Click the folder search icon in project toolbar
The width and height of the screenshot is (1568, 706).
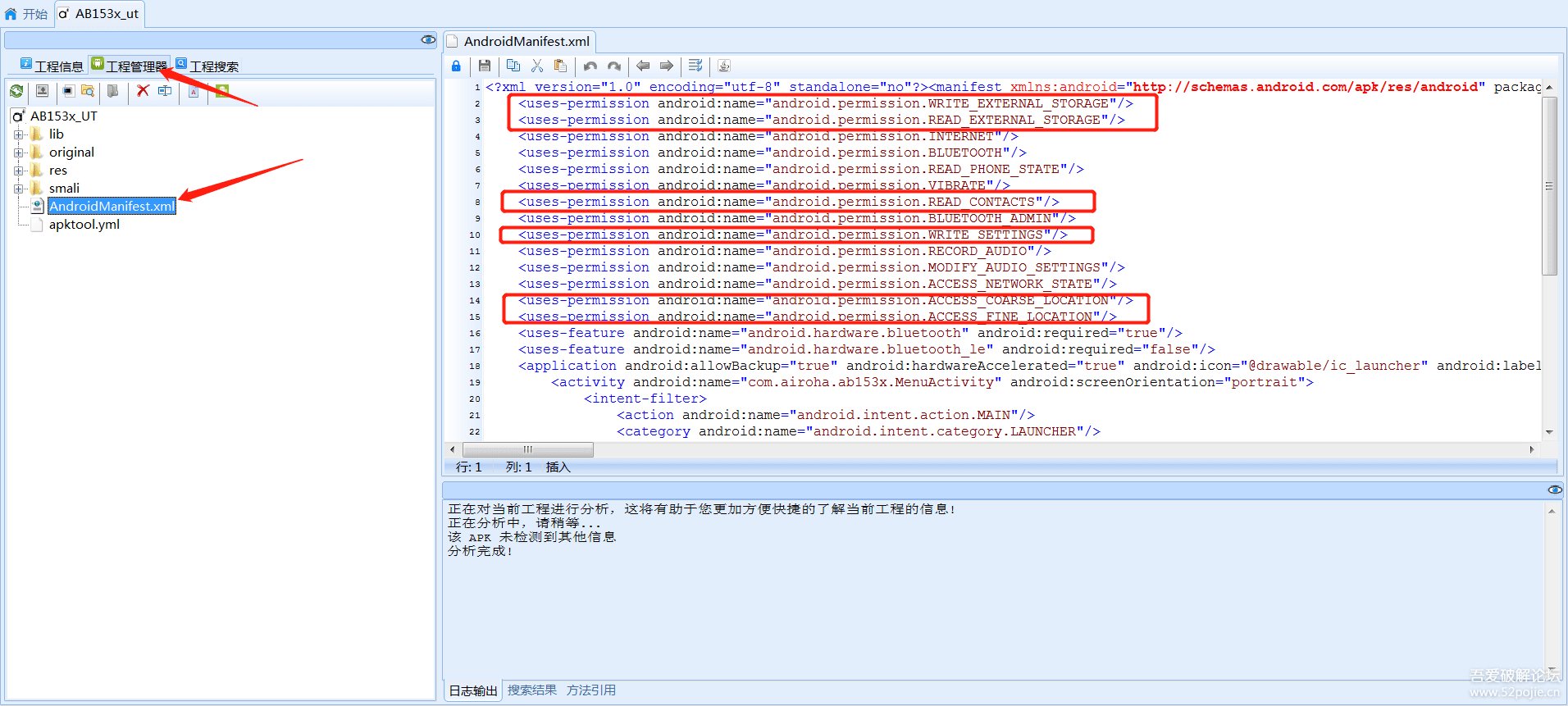coord(88,91)
